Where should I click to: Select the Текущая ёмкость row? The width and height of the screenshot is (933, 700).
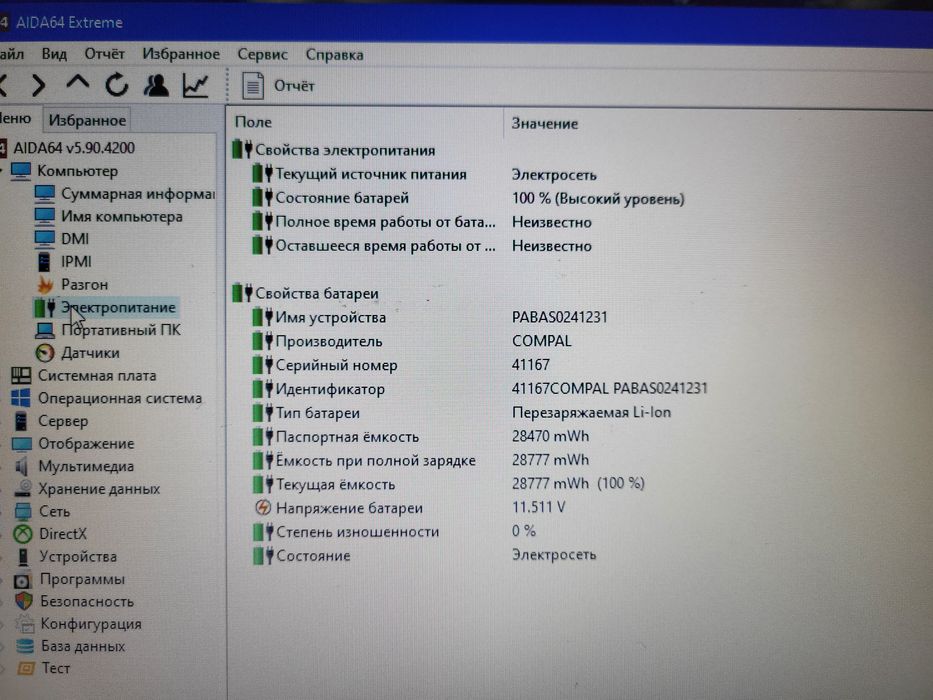tap(335, 485)
